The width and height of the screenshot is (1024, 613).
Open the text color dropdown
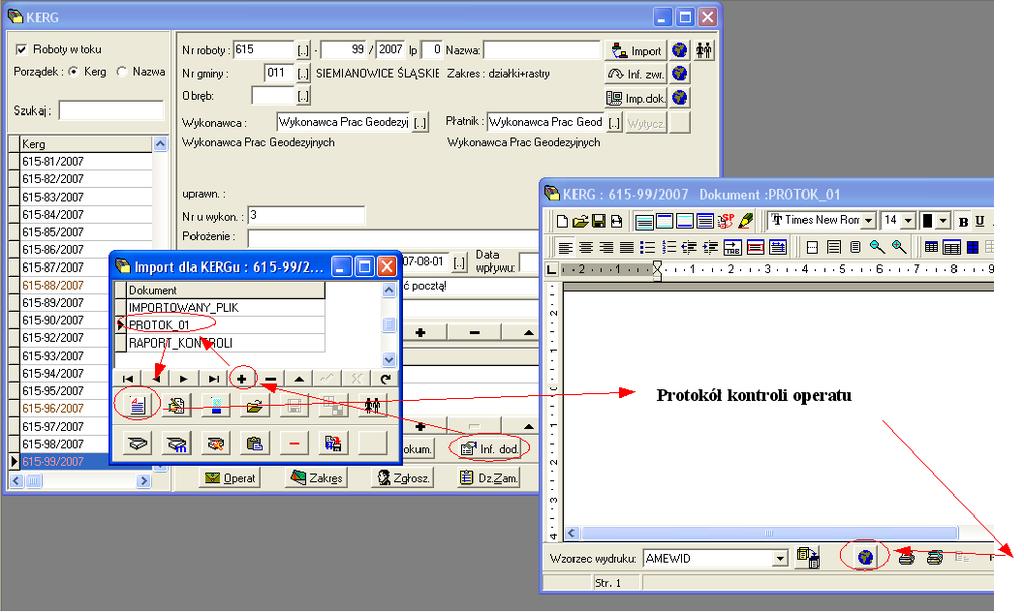pyautogui.click(x=942, y=221)
